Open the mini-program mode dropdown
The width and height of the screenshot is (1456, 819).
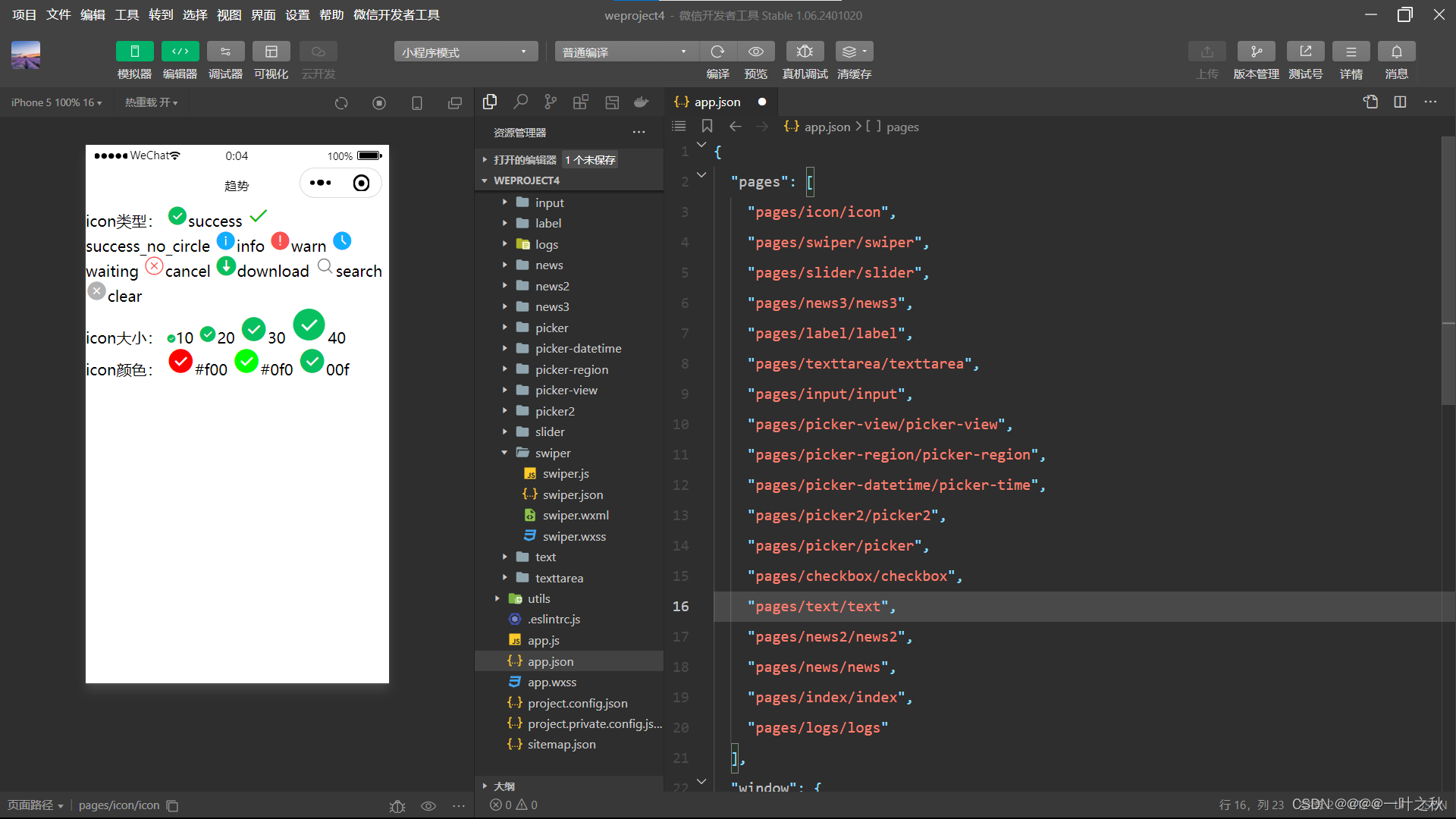(x=465, y=52)
